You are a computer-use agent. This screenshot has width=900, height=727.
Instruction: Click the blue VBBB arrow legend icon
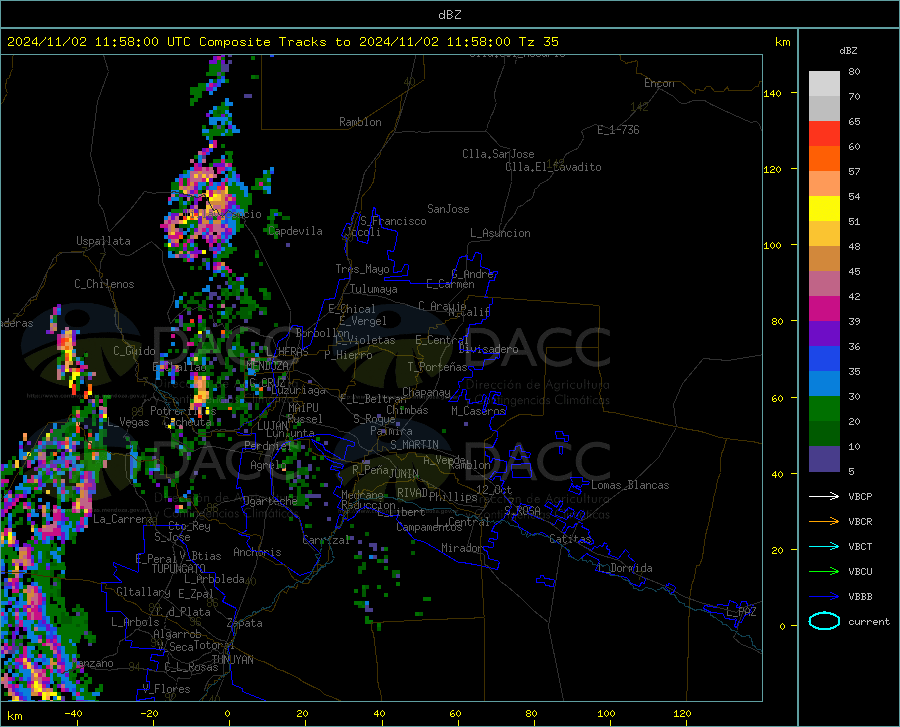[824, 596]
